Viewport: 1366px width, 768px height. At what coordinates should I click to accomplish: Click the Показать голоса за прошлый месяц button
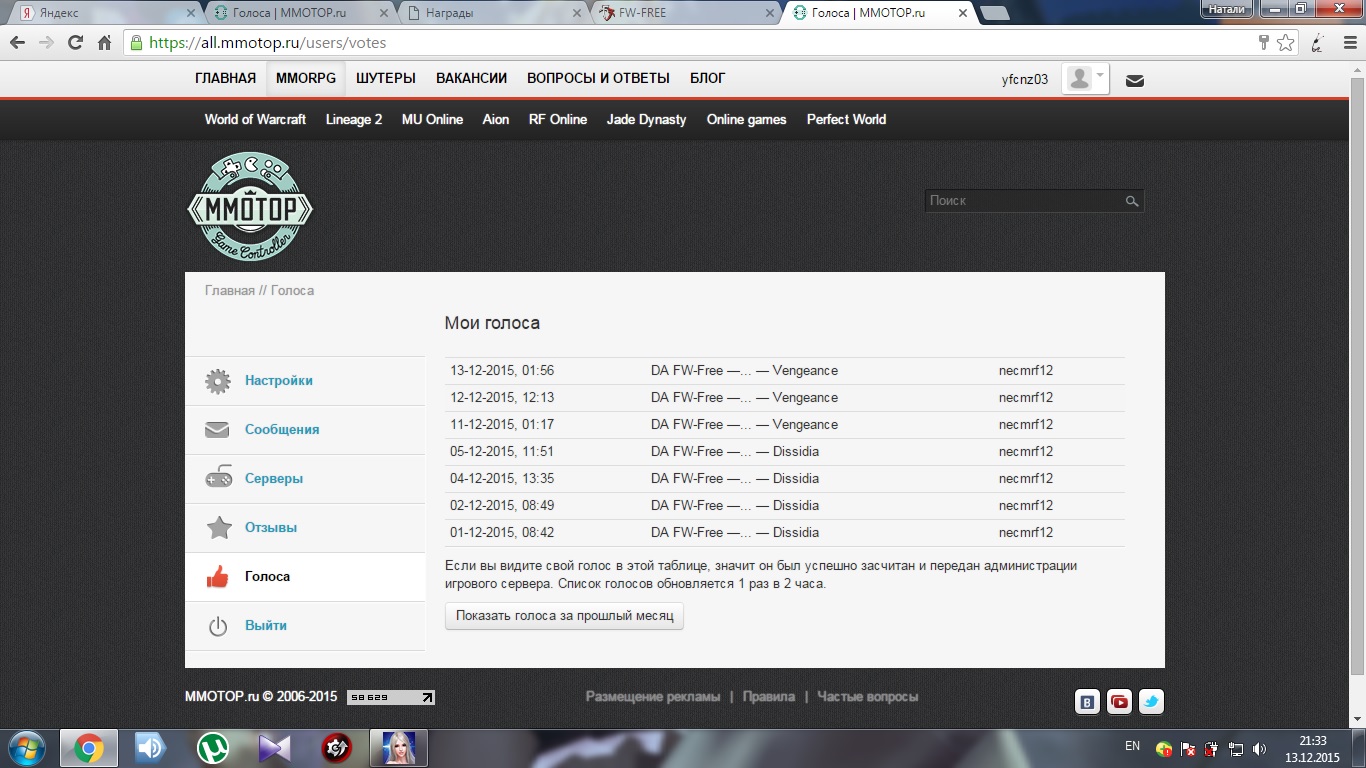click(x=564, y=616)
